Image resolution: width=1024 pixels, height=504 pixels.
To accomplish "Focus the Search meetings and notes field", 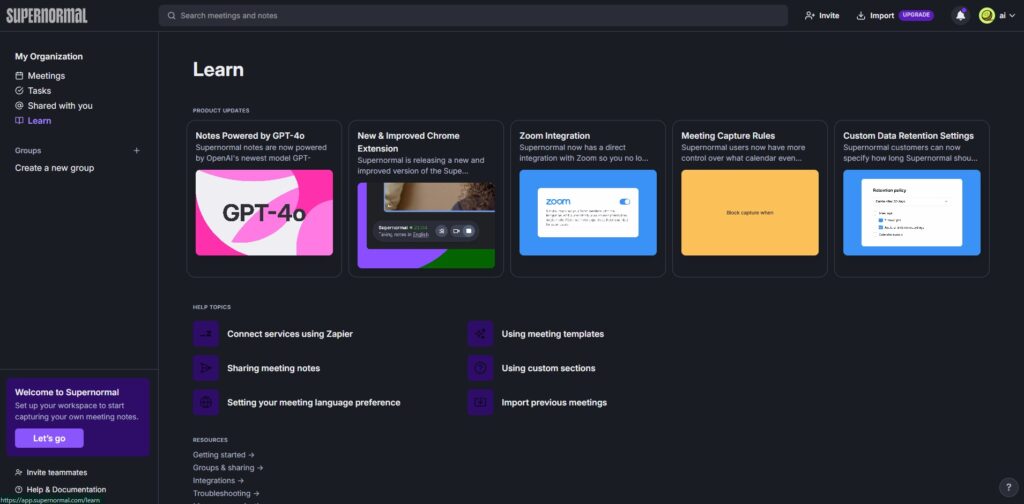I will coord(473,16).
